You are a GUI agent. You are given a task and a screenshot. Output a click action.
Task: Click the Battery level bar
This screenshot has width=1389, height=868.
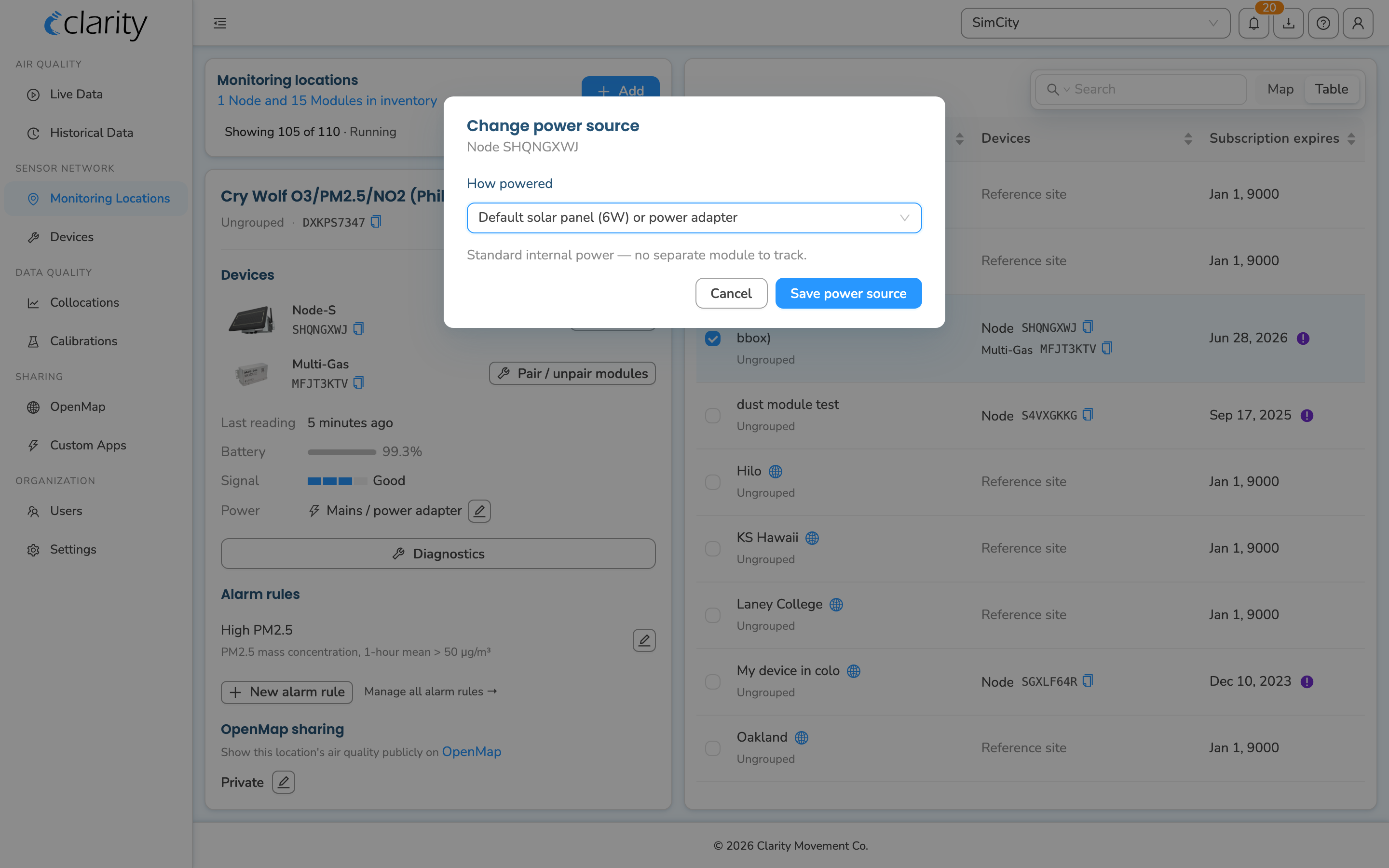[341, 452]
